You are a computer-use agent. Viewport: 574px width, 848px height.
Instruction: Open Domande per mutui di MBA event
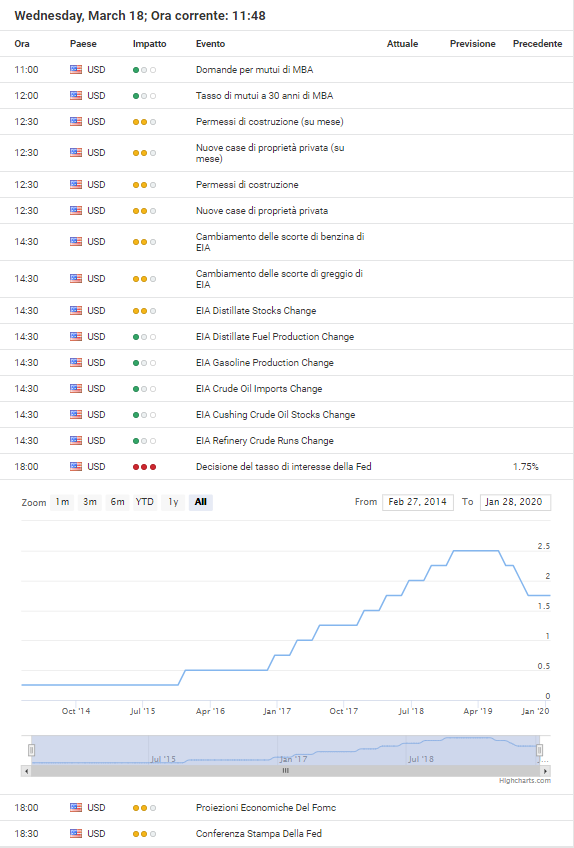254,70
